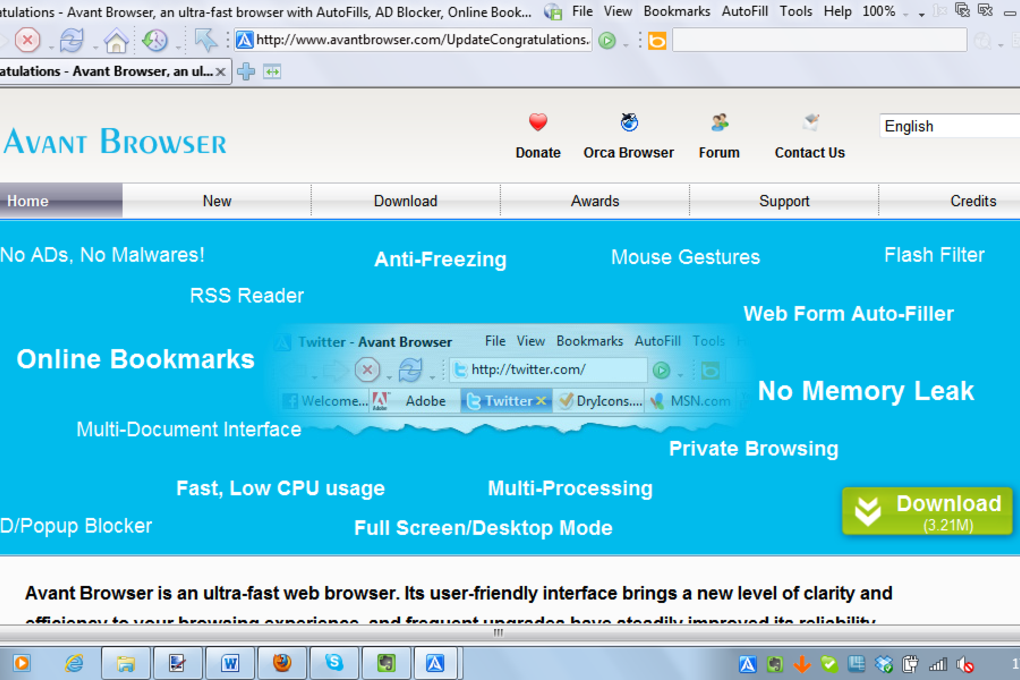
Task: Click the green Download (3.21M) button
Action: point(928,511)
